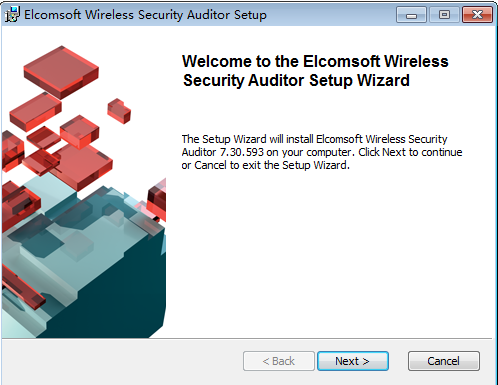The image size is (498, 385).
Task: Maximize the Setup window
Action: coord(444,15)
